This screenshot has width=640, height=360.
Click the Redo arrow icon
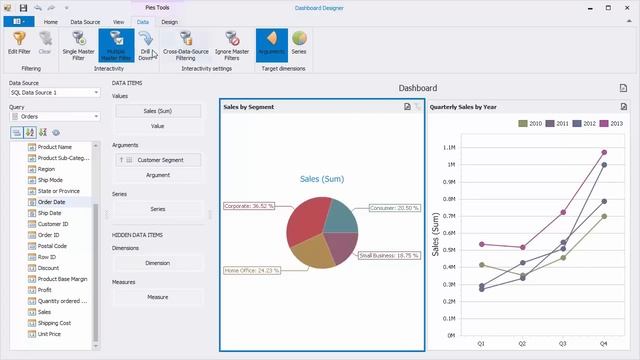51,8
